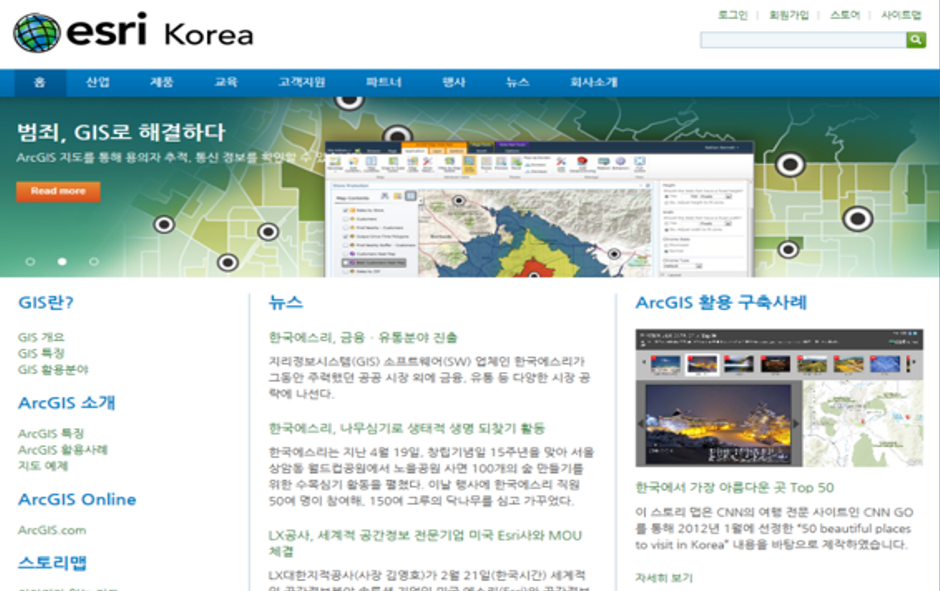Viewport: 940px width, 591px height.
Task: Click the esri globe logo
Action: 37,33
